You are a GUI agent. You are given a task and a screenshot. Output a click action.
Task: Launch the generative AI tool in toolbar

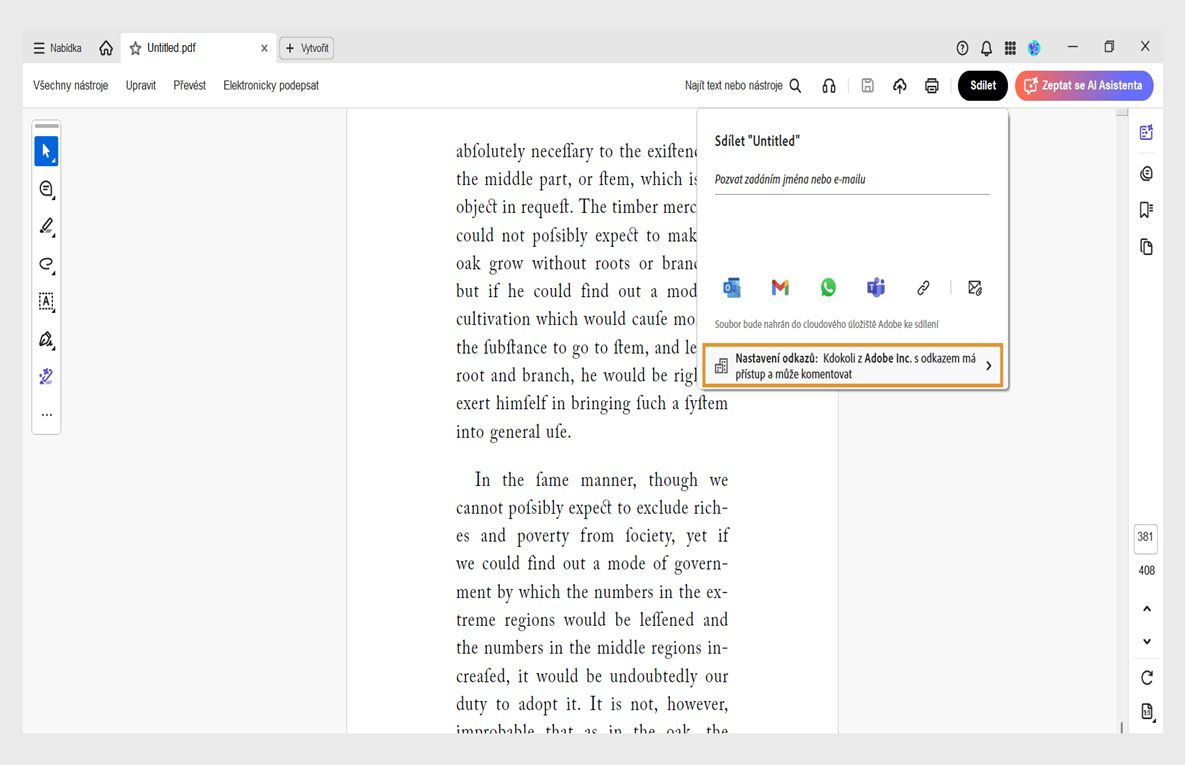point(46,377)
